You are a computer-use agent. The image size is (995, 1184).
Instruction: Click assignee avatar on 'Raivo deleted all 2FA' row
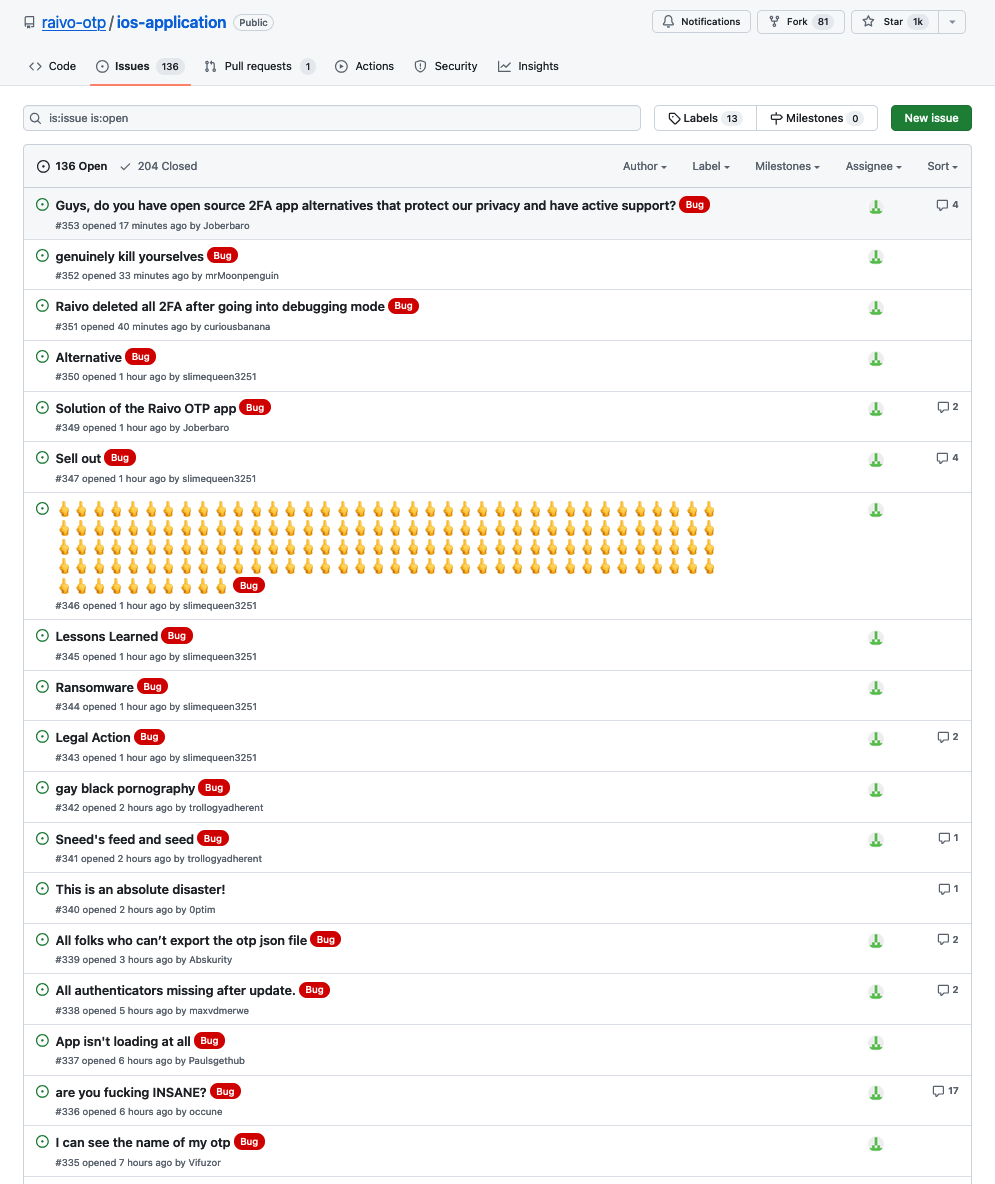click(x=876, y=308)
